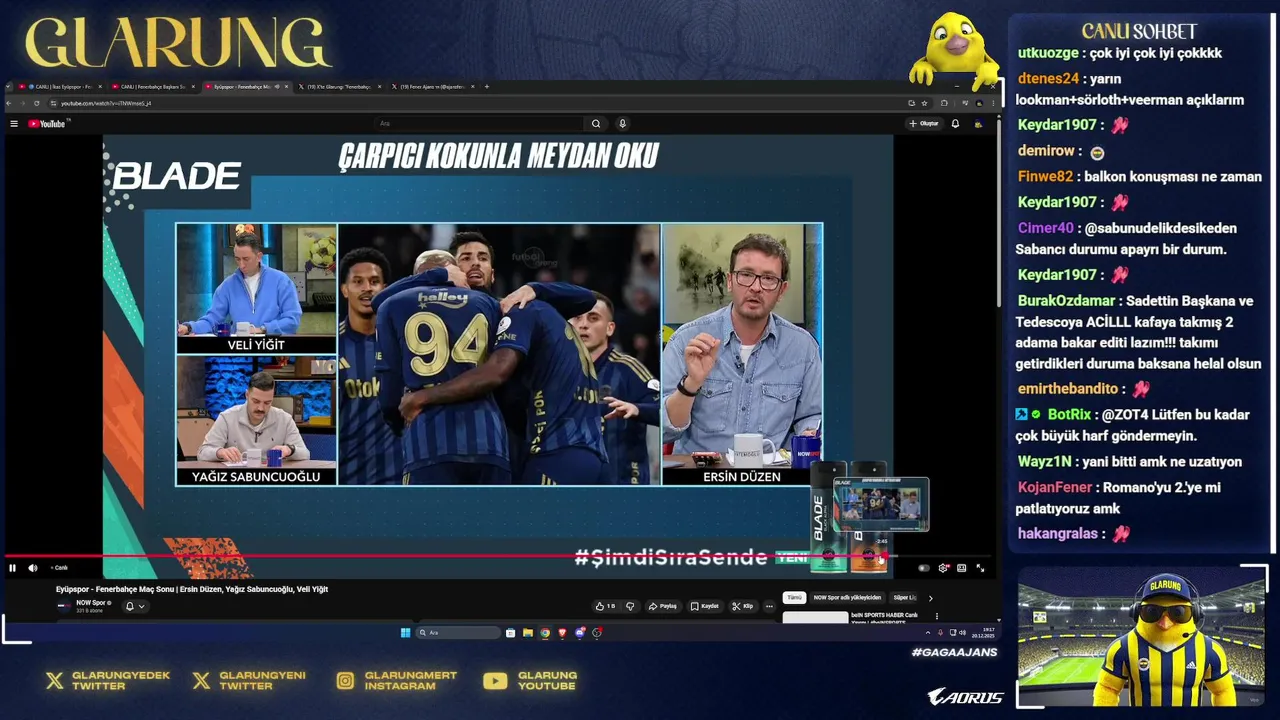
Task: Go back with the browser back arrow
Action: (x=9, y=103)
